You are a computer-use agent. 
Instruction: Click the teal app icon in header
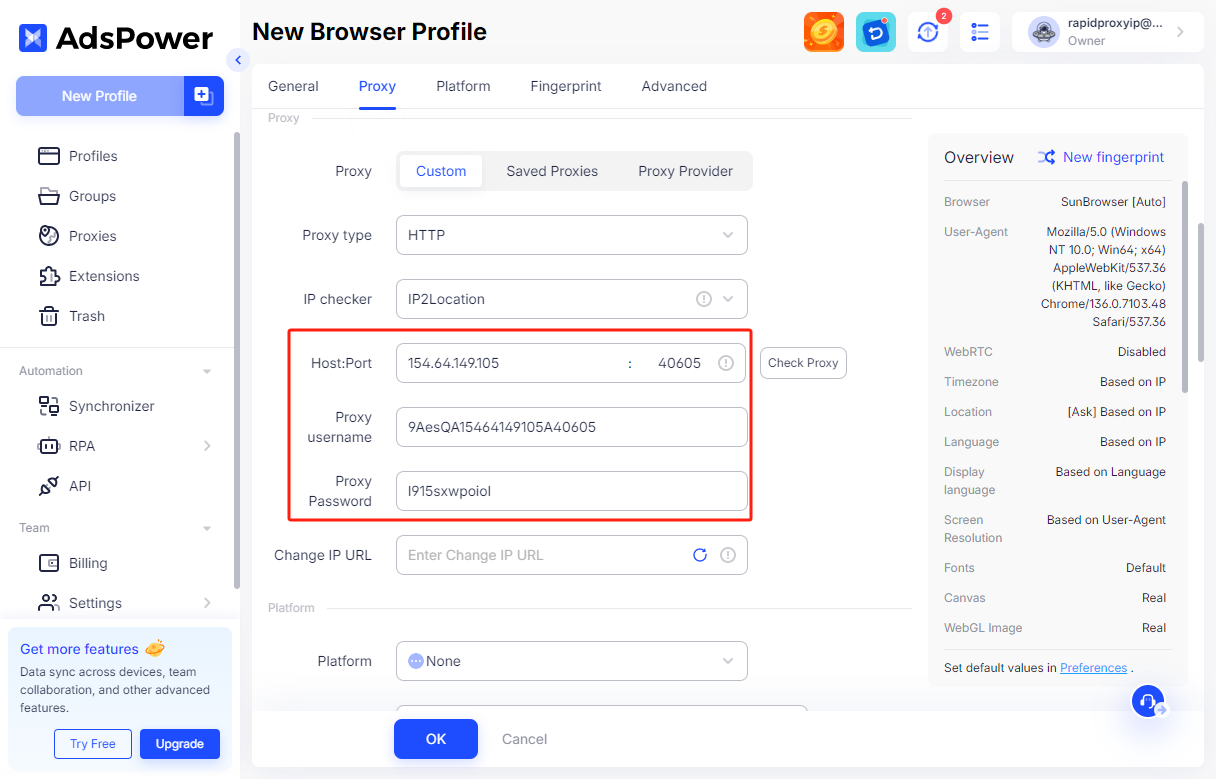tap(876, 32)
